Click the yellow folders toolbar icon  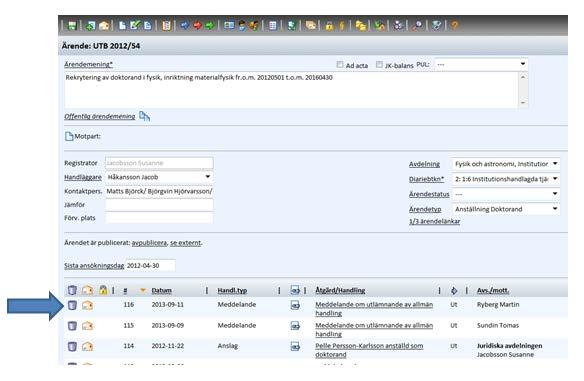tap(360, 25)
